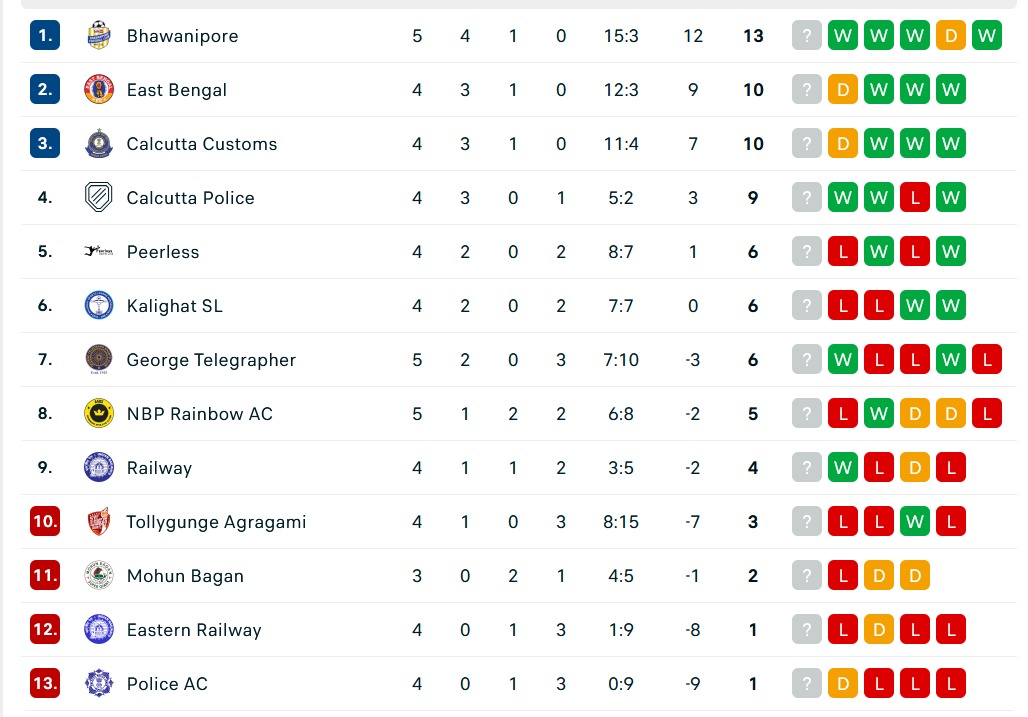Click Bhawanipore's upcoming match question-mark badge
The height and width of the screenshot is (717, 1028).
click(x=807, y=36)
